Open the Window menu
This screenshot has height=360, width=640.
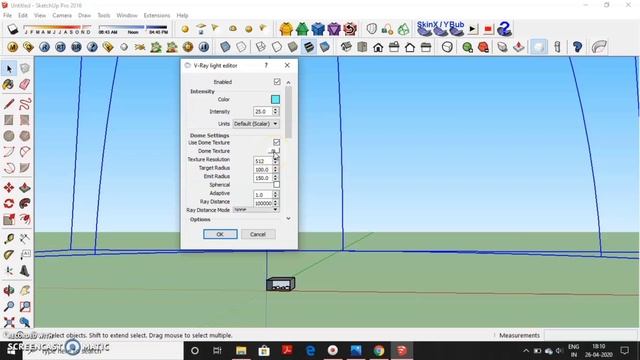click(x=127, y=16)
